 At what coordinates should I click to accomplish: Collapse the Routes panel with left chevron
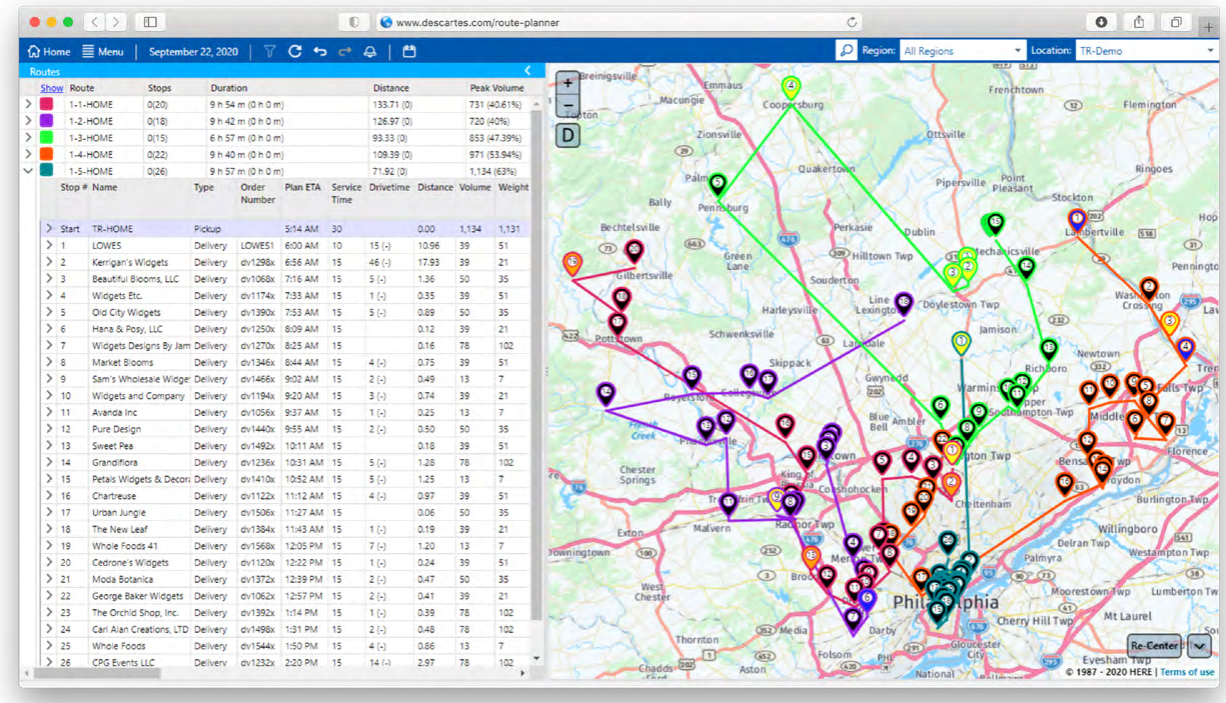528,71
